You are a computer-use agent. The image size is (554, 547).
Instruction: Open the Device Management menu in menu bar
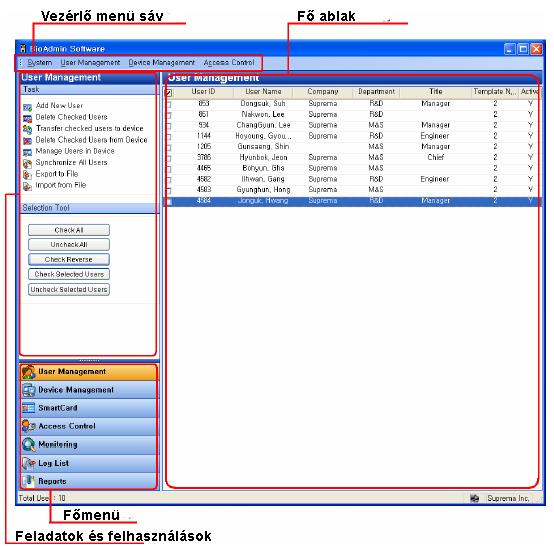point(161,63)
